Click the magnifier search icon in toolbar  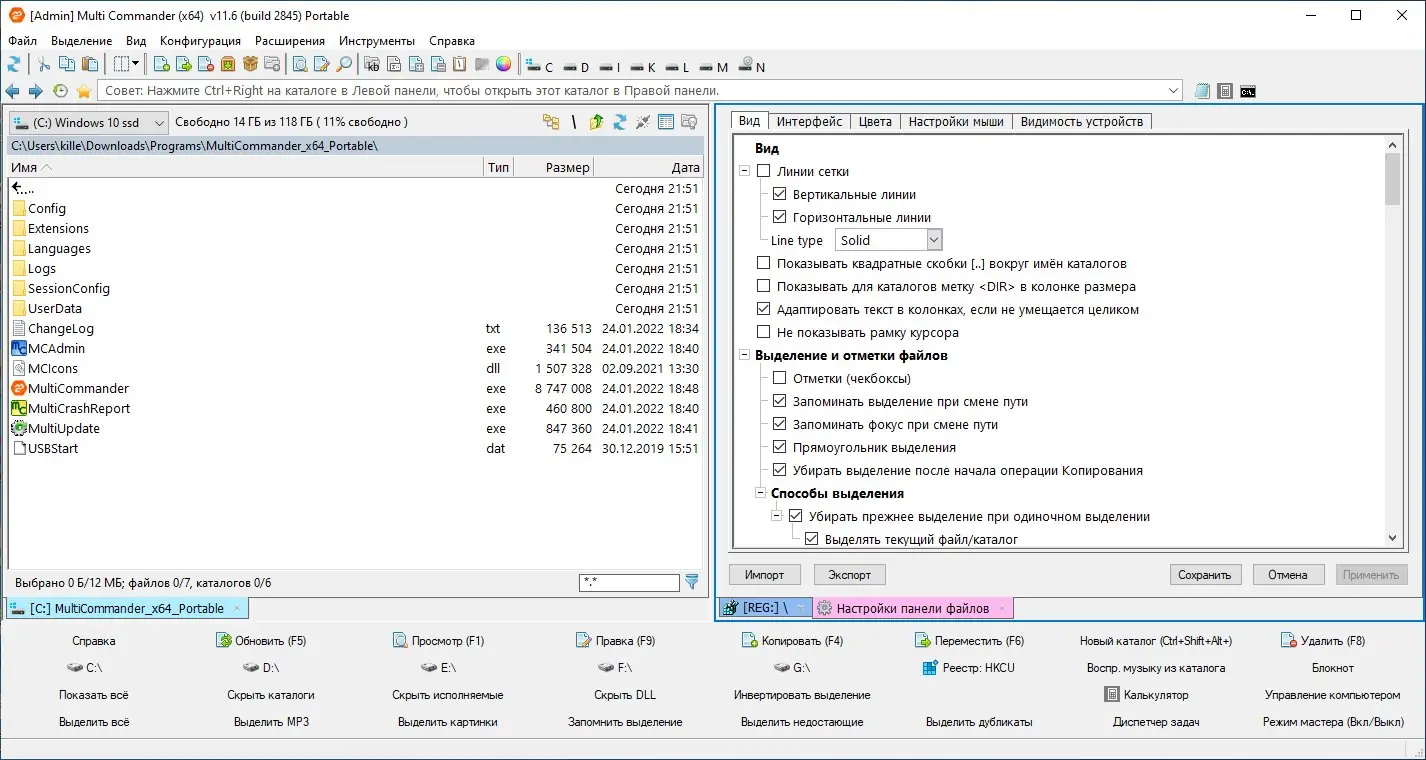pos(344,65)
